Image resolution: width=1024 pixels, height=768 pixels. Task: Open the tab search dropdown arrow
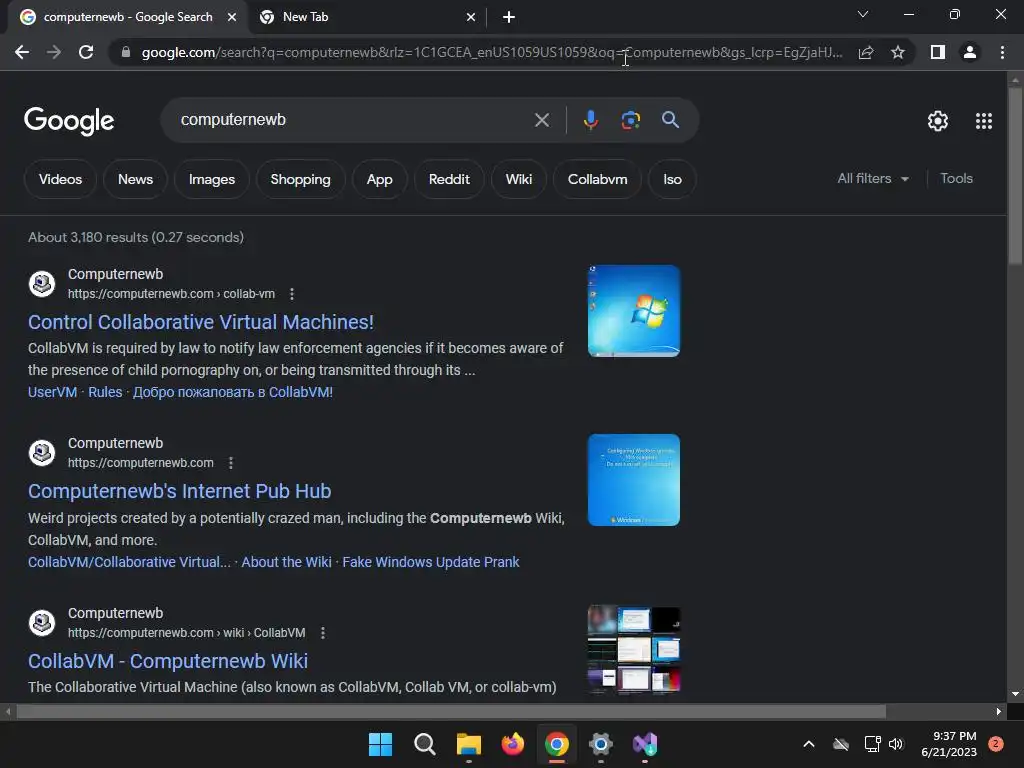click(863, 14)
